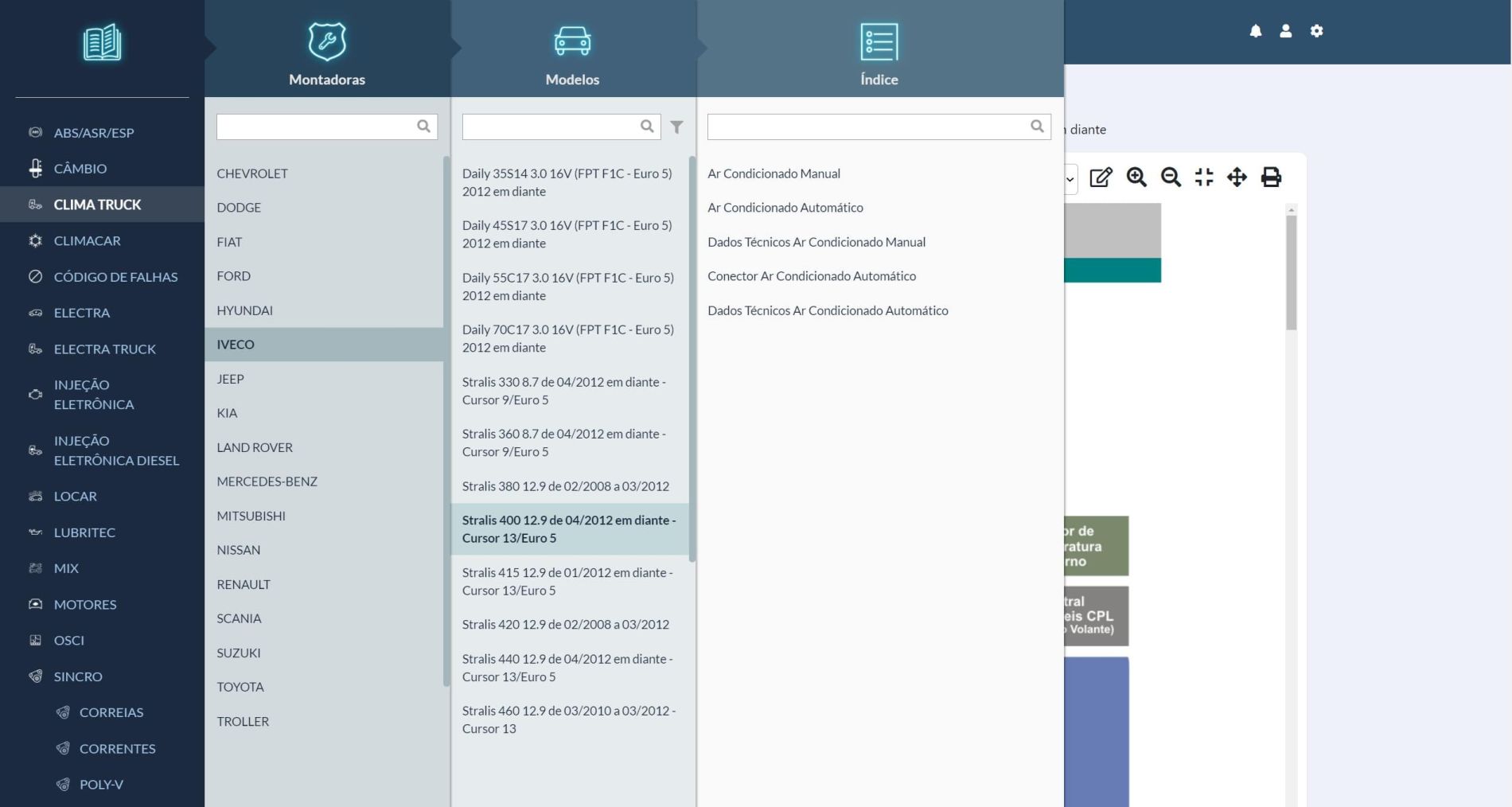Open the models filter funnel
This screenshot has width=1512, height=807.
click(676, 127)
